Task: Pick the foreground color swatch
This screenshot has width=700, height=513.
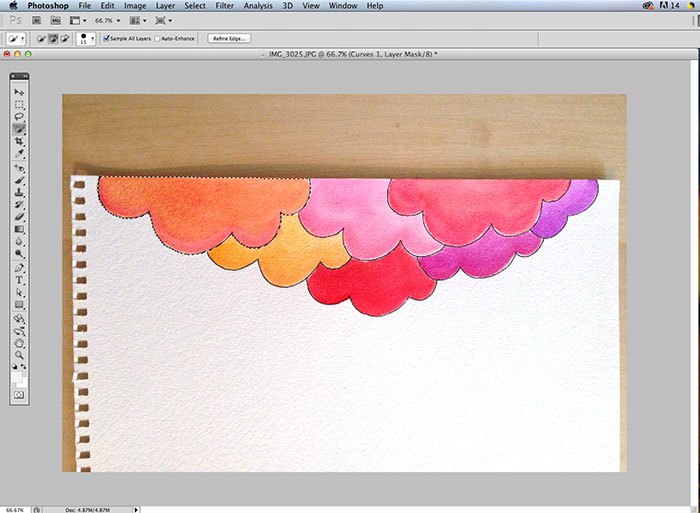Action: click(x=17, y=377)
